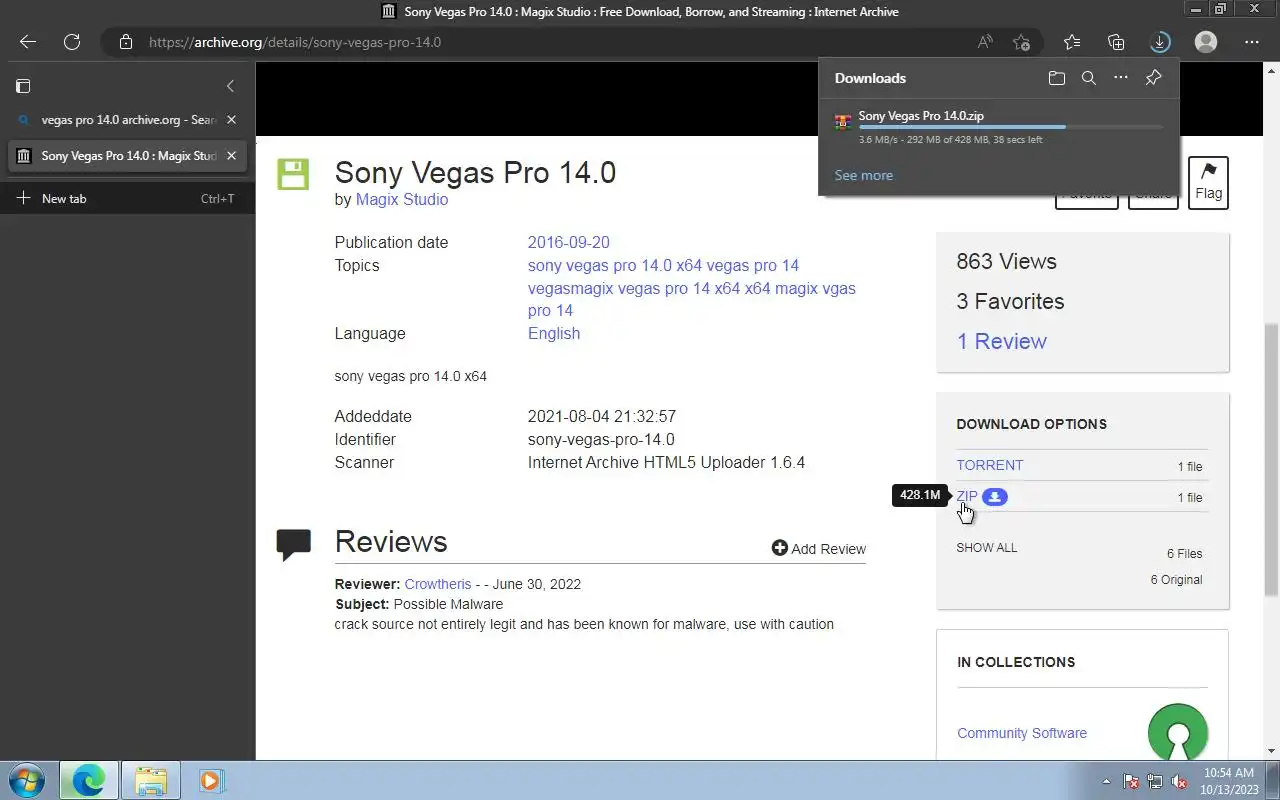The height and width of the screenshot is (800, 1280).
Task: Click the 3 Favorites text
Action: tap(1010, 301)
